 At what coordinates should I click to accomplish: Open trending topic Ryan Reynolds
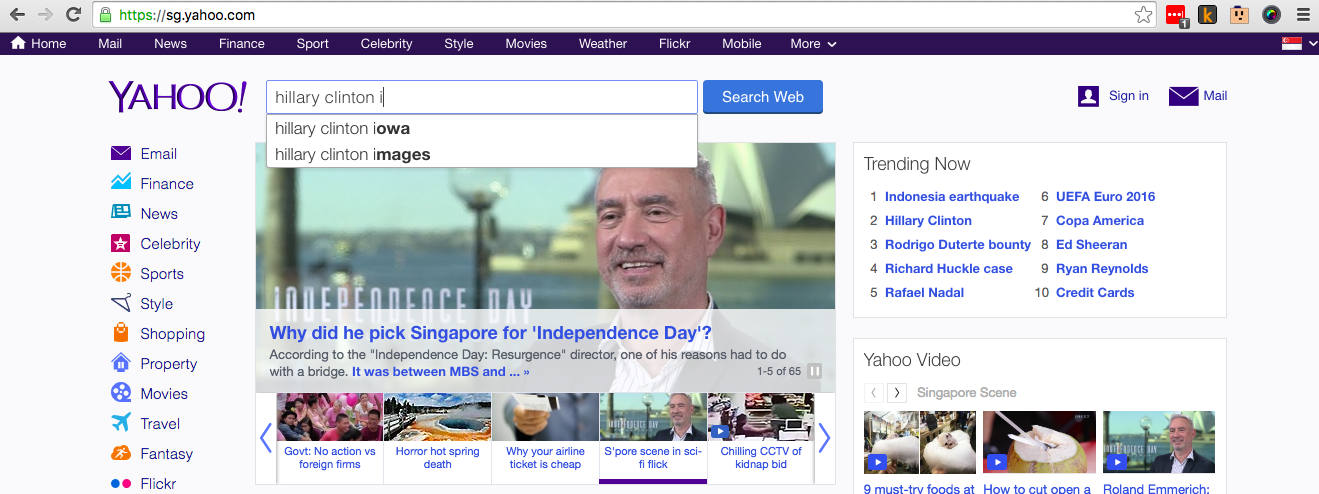click(x=1102, y=268)
